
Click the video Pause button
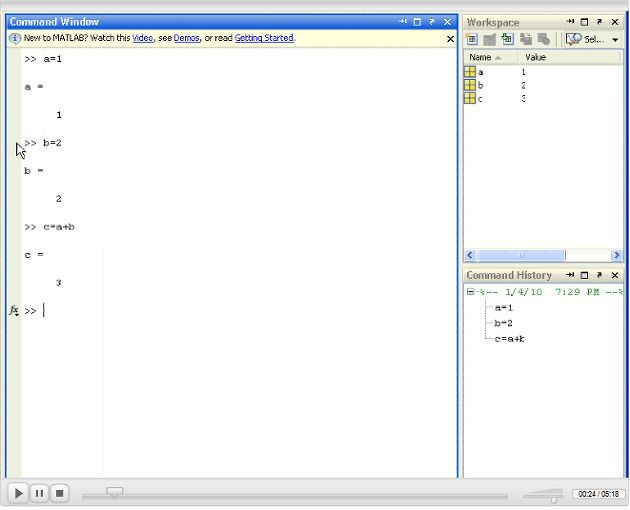pos(39,493)
